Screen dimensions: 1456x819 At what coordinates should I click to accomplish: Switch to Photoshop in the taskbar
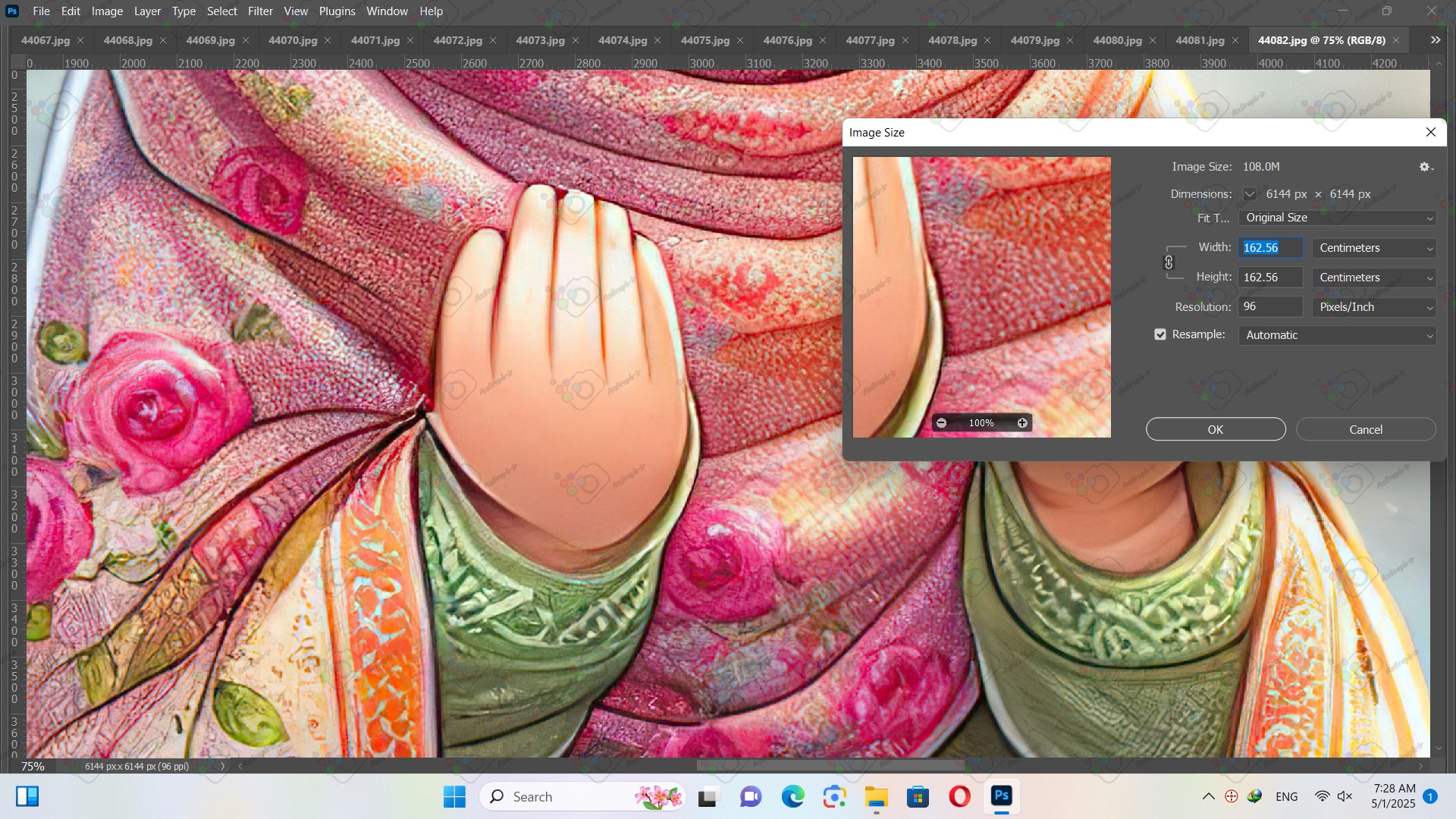[x=1001, y=797]
